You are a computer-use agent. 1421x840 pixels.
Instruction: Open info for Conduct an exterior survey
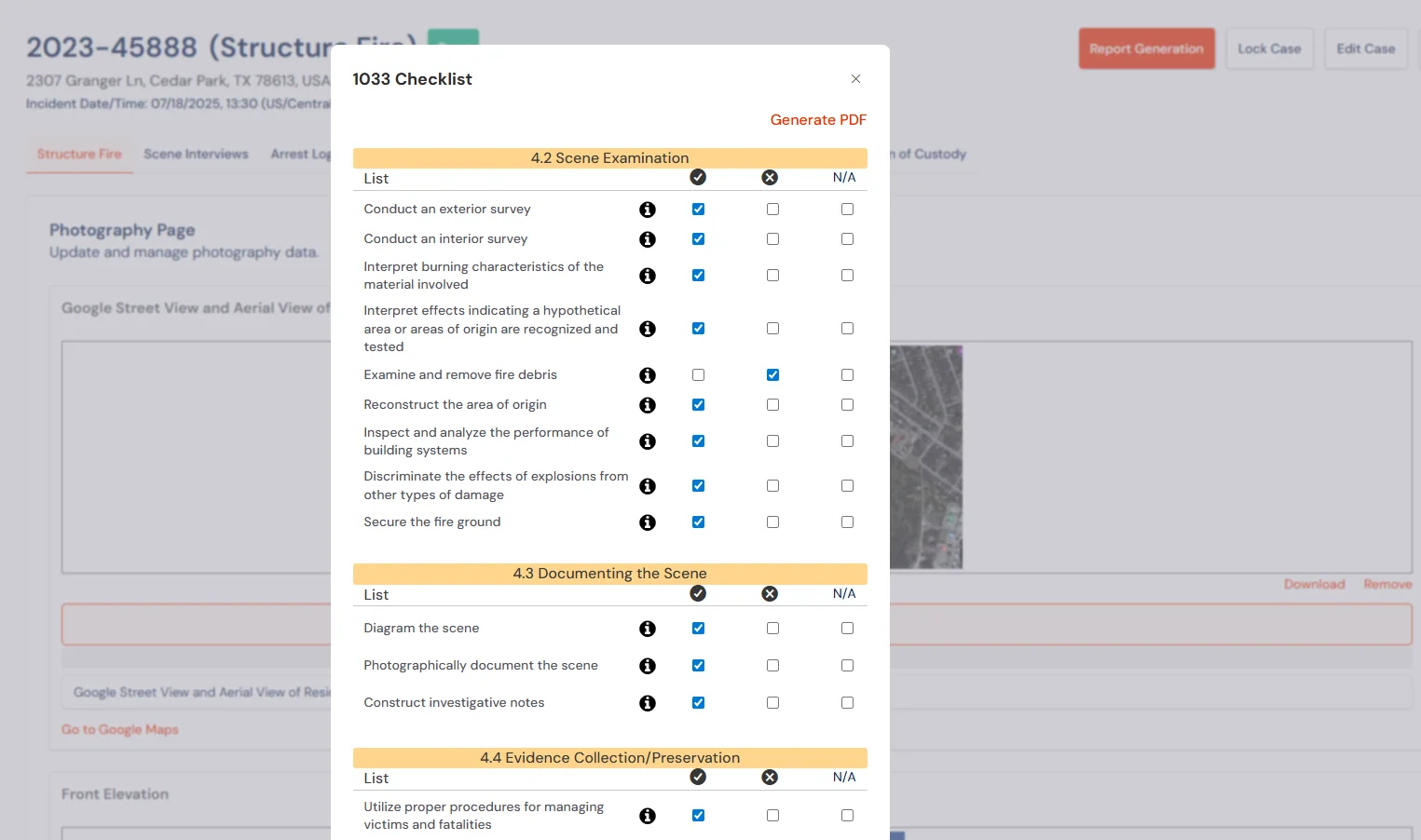pyautogui.click(x=648, y=210)
